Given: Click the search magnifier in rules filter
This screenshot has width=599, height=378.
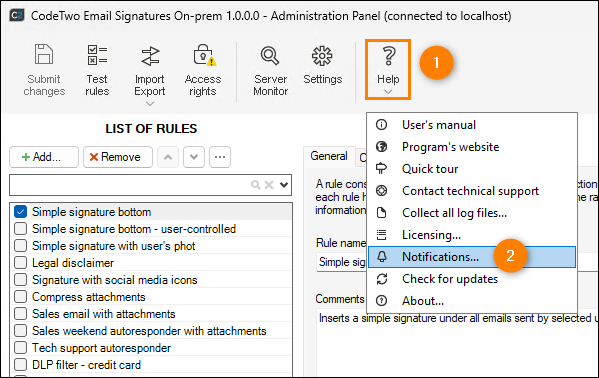Looking at the screenshot, I should pyautogui.click(x=256, y=185).
